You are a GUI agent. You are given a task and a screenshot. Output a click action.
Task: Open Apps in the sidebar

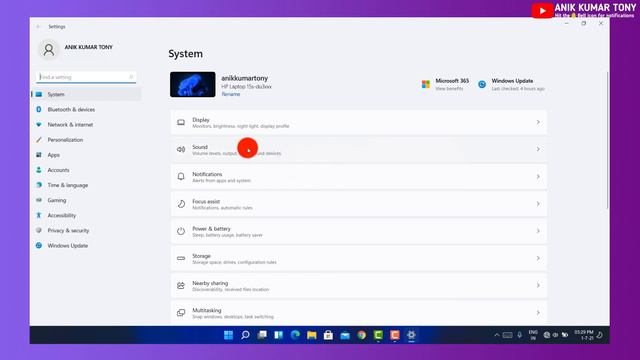coord(86,155)
